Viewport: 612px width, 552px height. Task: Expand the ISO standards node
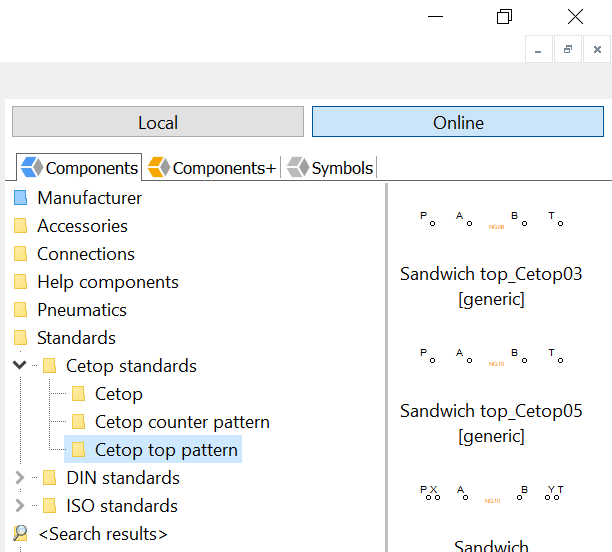coord(20,506)
